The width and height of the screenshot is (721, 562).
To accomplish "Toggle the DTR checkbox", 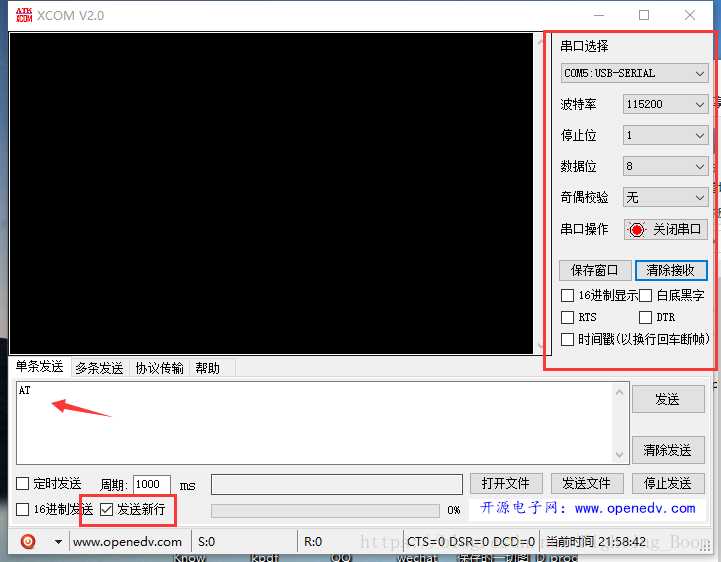I will tap(645, 317).
